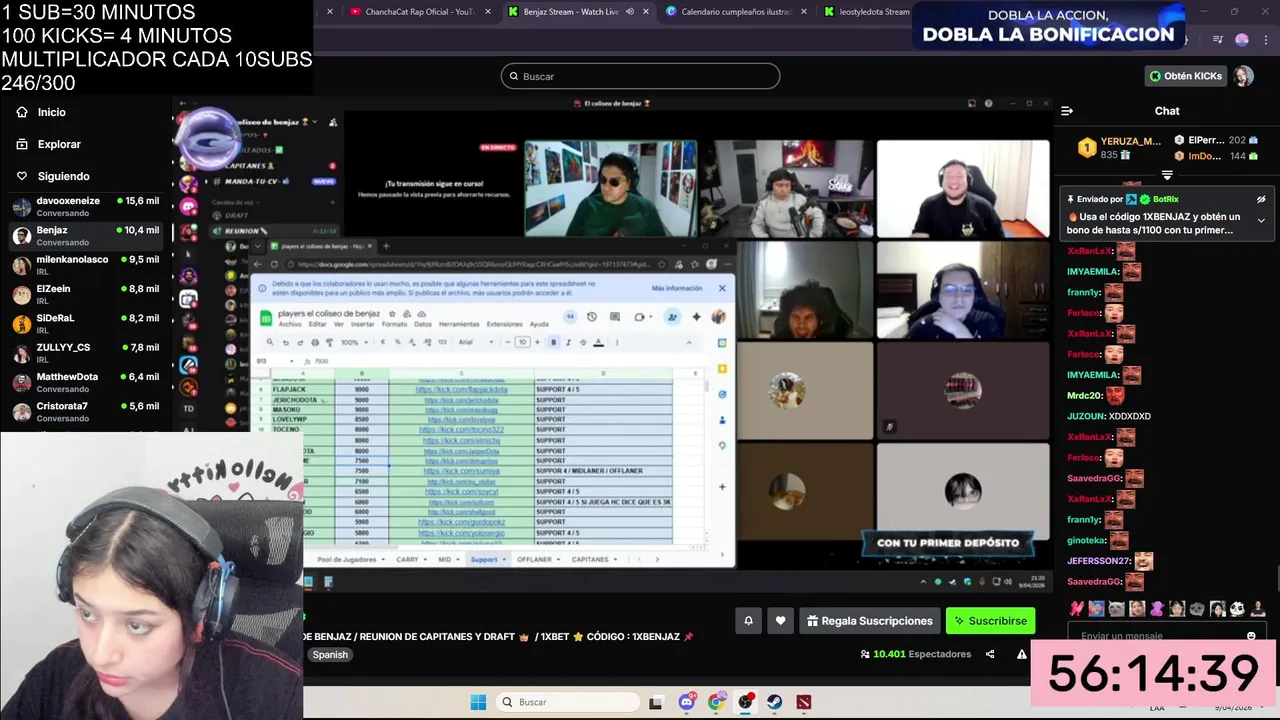
Task: Open Steam from the taskbar
Action: pos(774,702)
